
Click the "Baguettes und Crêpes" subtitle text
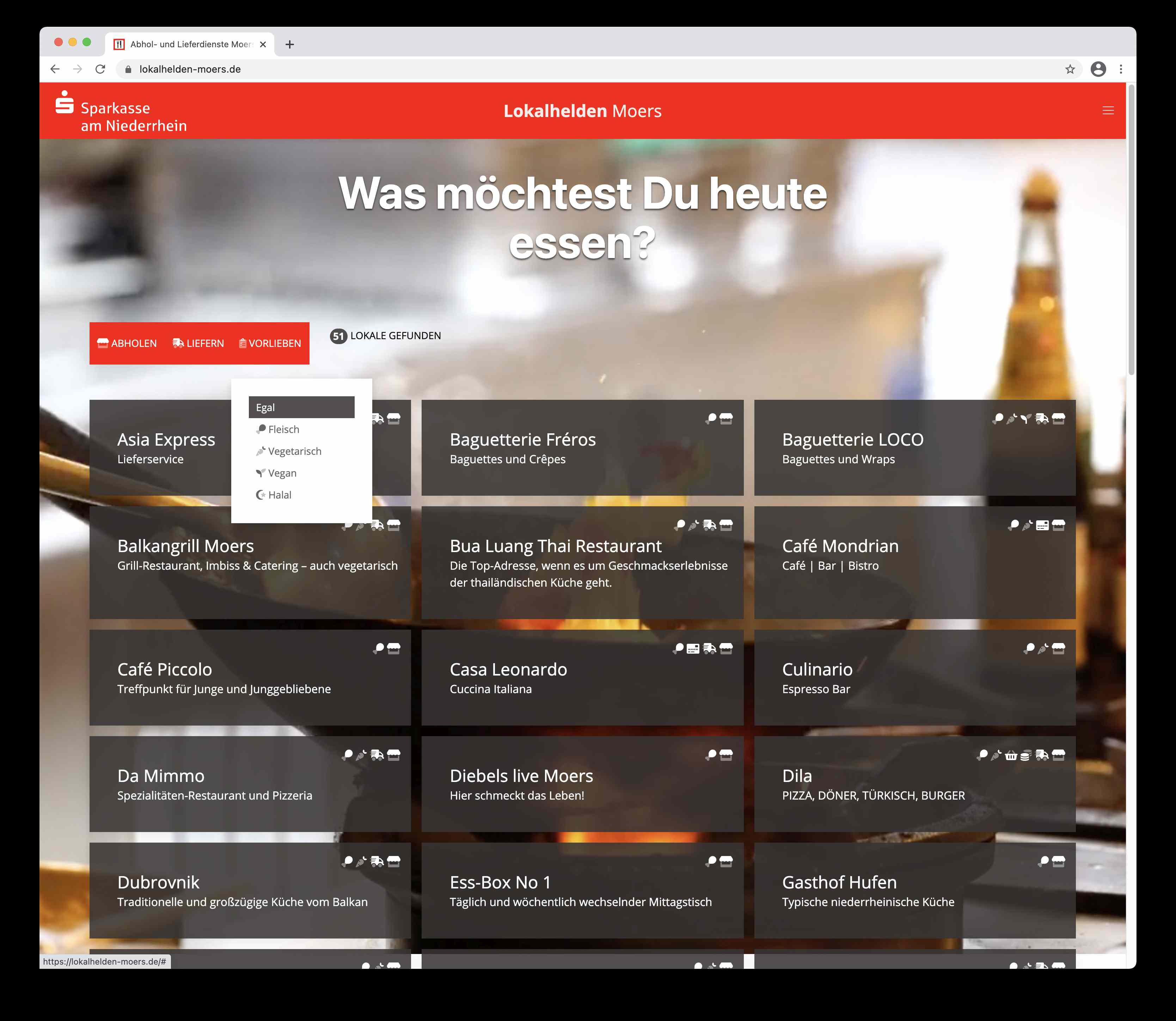point(508,459)
